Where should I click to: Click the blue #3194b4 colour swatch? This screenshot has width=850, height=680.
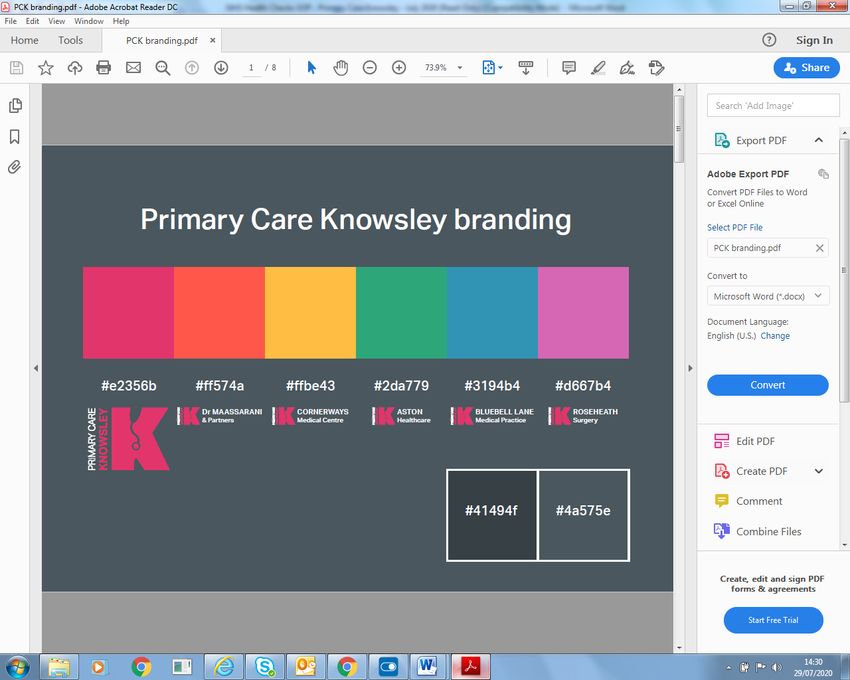[492, 312]
